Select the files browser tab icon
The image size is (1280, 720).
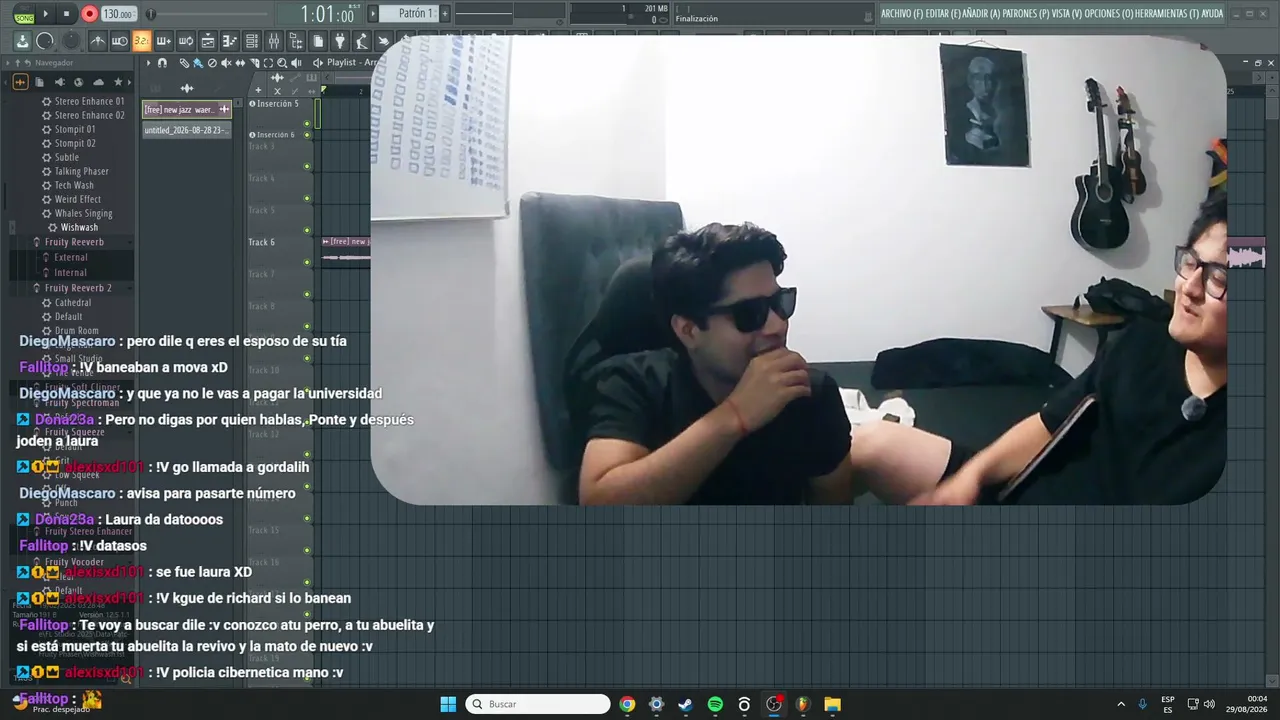(41, 82)
